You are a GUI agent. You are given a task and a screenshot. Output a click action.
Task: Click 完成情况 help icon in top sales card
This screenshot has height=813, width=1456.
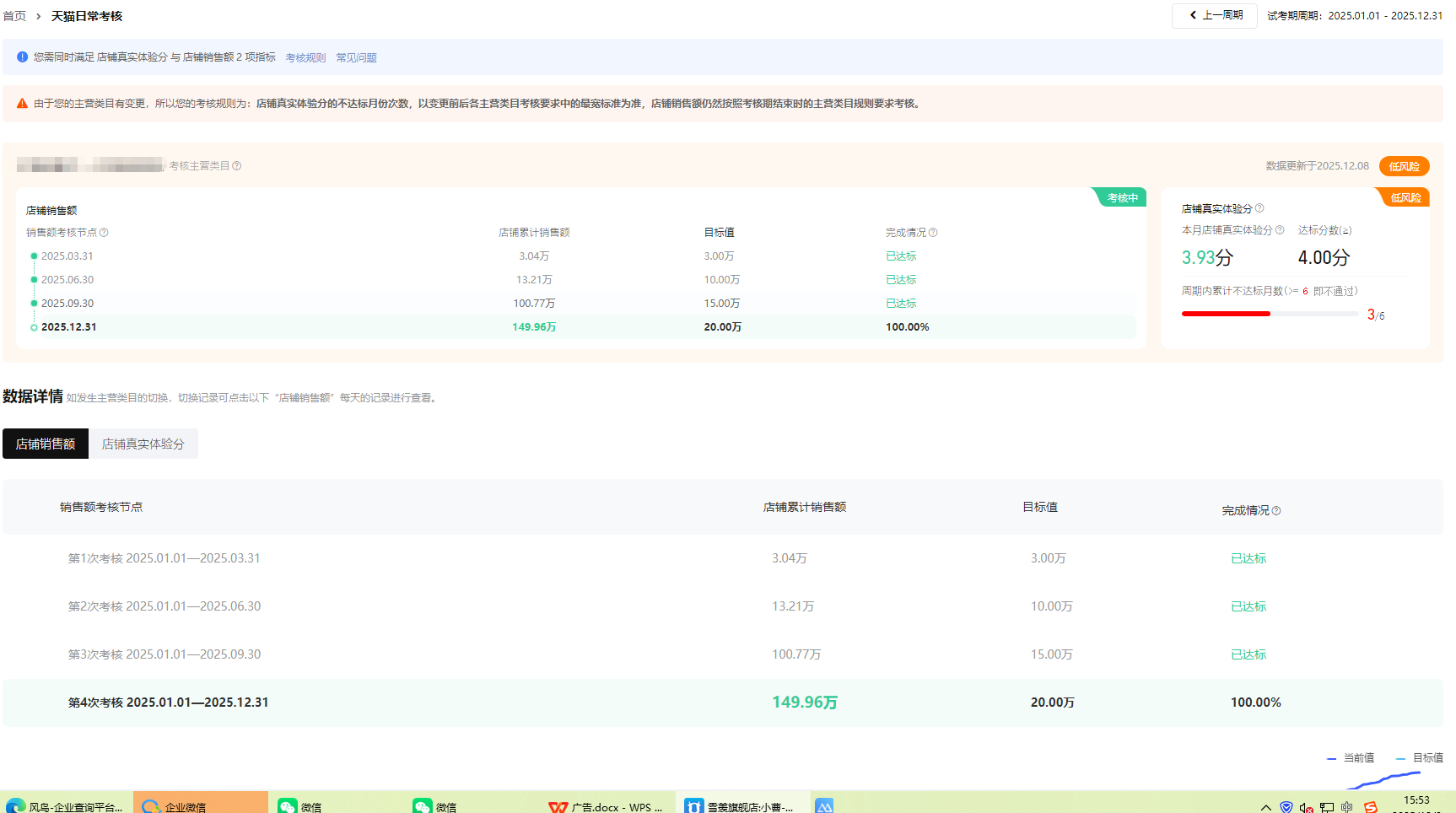click(933, 233)
